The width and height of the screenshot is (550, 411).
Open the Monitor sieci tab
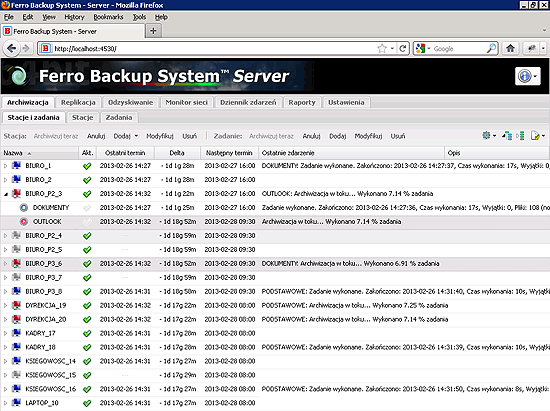(x=187, y=102)
